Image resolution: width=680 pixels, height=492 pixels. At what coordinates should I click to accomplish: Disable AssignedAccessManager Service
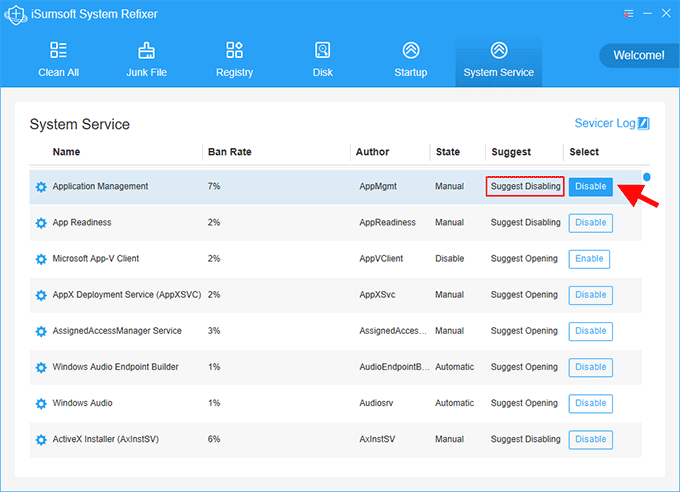coord(591,331)
